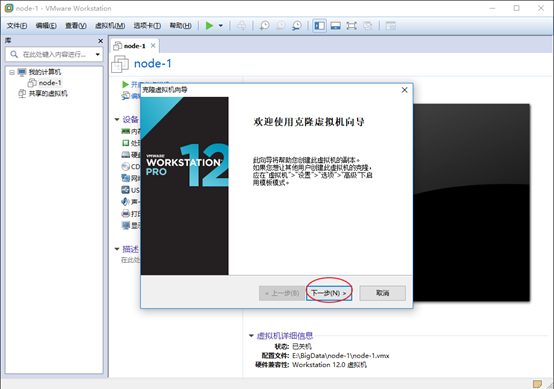Click the CD/DVD device icon
The image size is (554, 389).
(x=125, y=166)
